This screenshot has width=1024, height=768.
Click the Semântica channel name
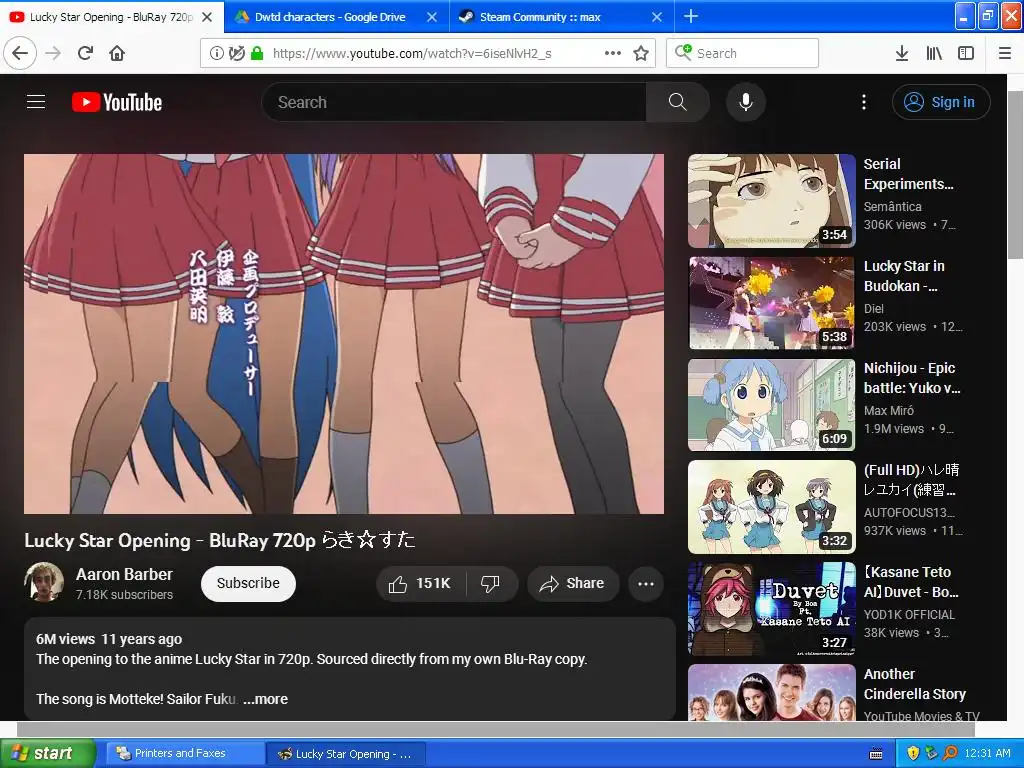(893, 206)
